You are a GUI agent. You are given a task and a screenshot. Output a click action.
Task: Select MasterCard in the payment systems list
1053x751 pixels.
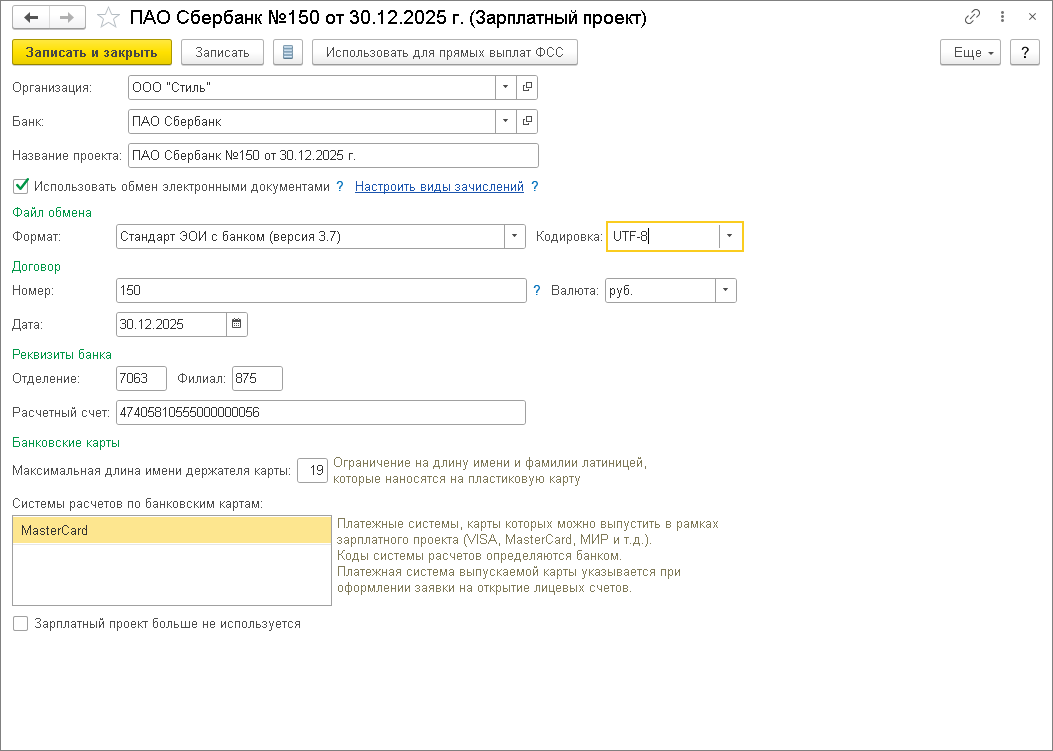click(x=171, y=531)
